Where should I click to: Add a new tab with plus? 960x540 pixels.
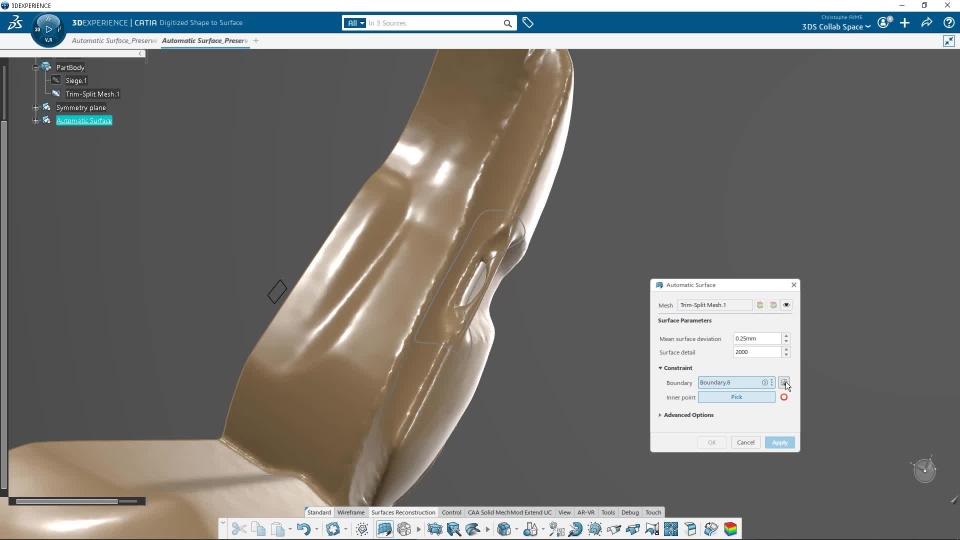tap(256, 40)
